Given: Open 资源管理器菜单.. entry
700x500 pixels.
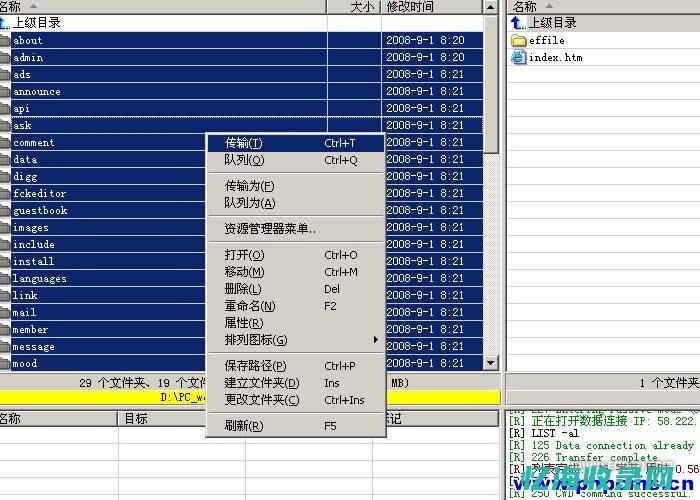Looking at the screenshot, I should tap(295, 229).
